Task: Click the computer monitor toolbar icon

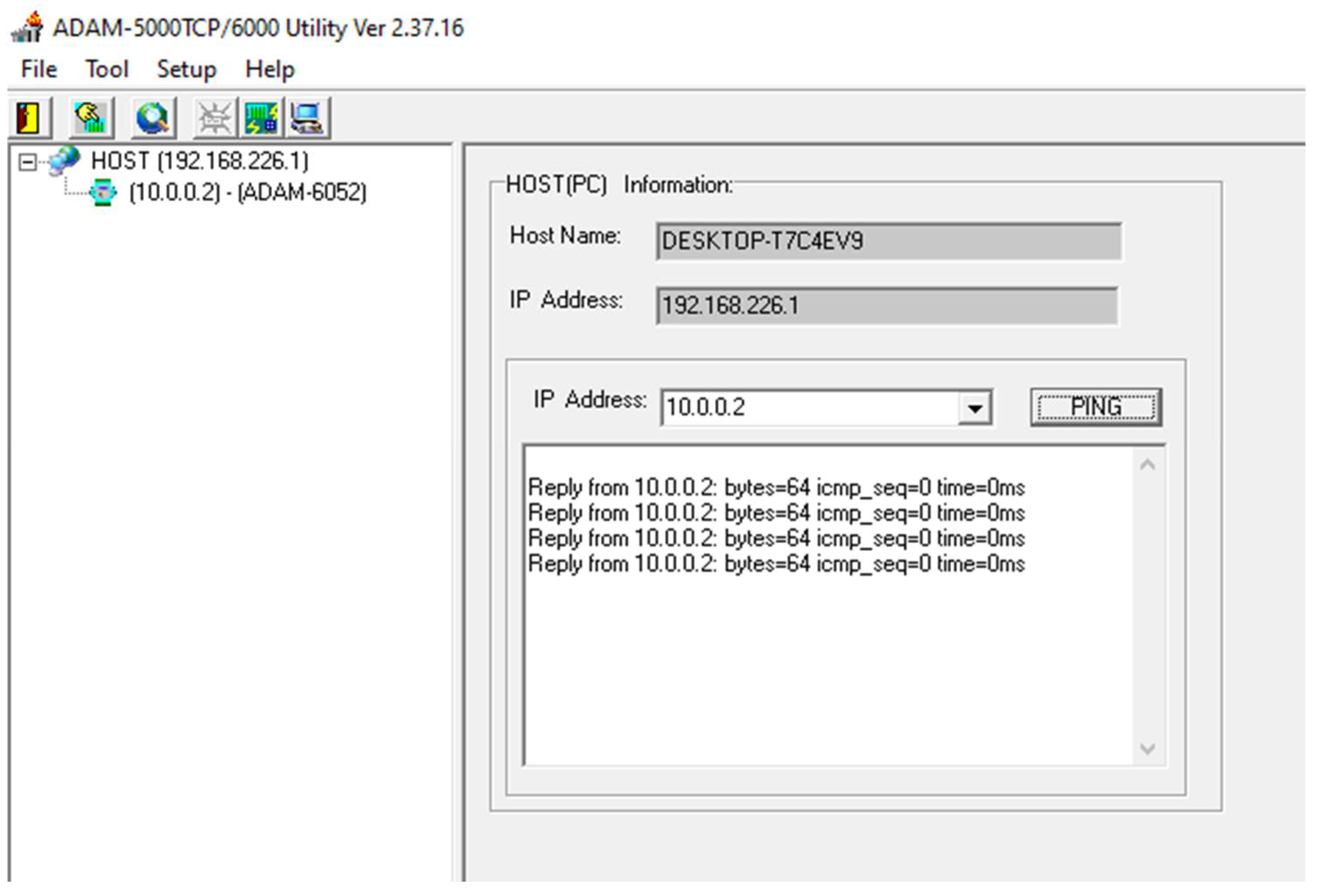Action: point(307,118)
